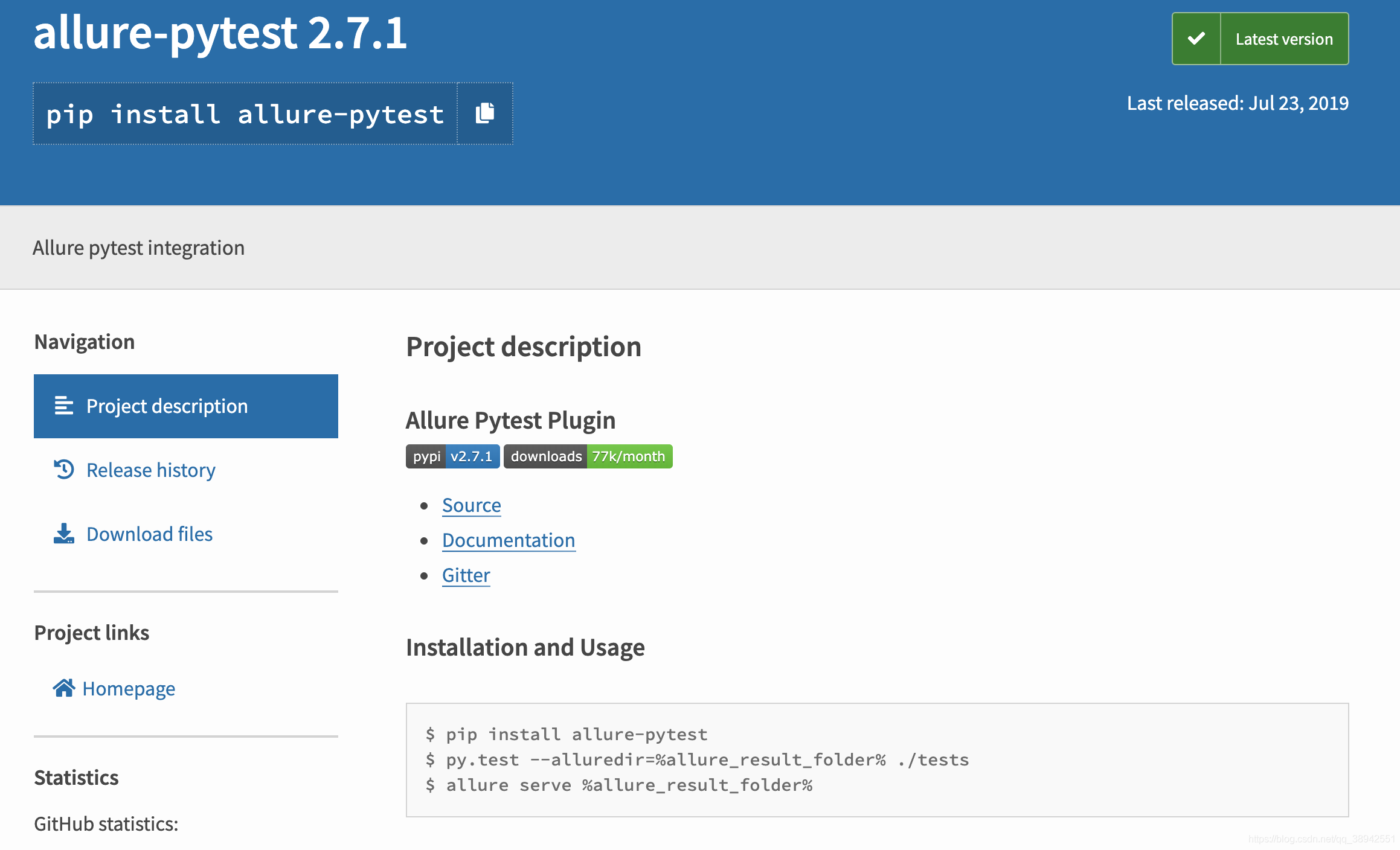
Task: Select the Project description navigation tab
Action: coord(186,406)
